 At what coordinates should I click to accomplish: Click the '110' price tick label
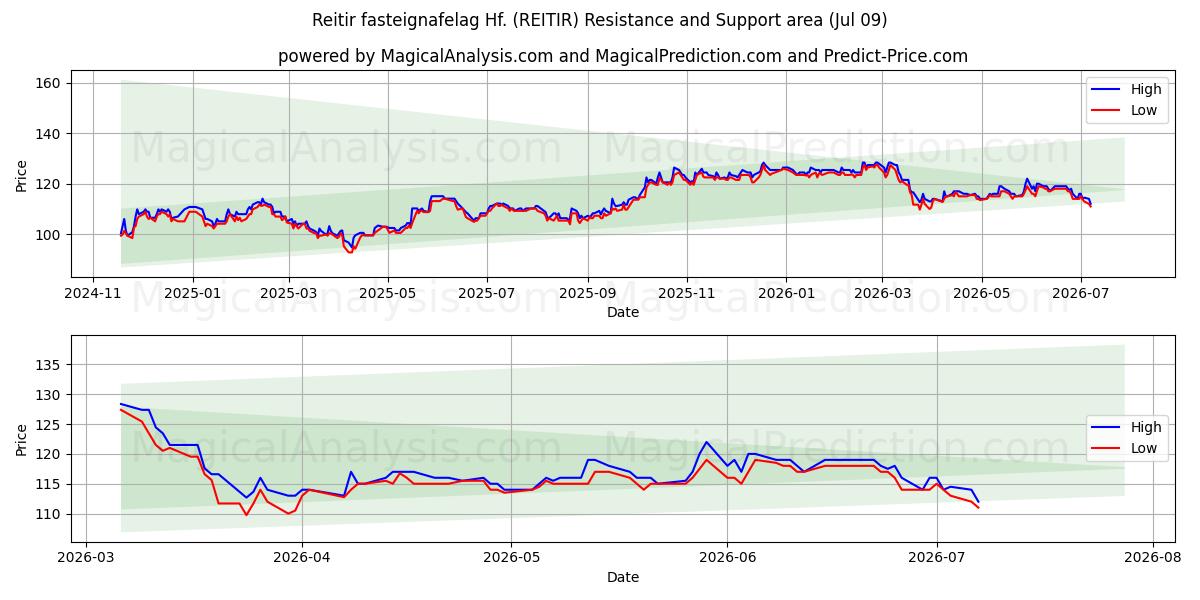[50, 514]
